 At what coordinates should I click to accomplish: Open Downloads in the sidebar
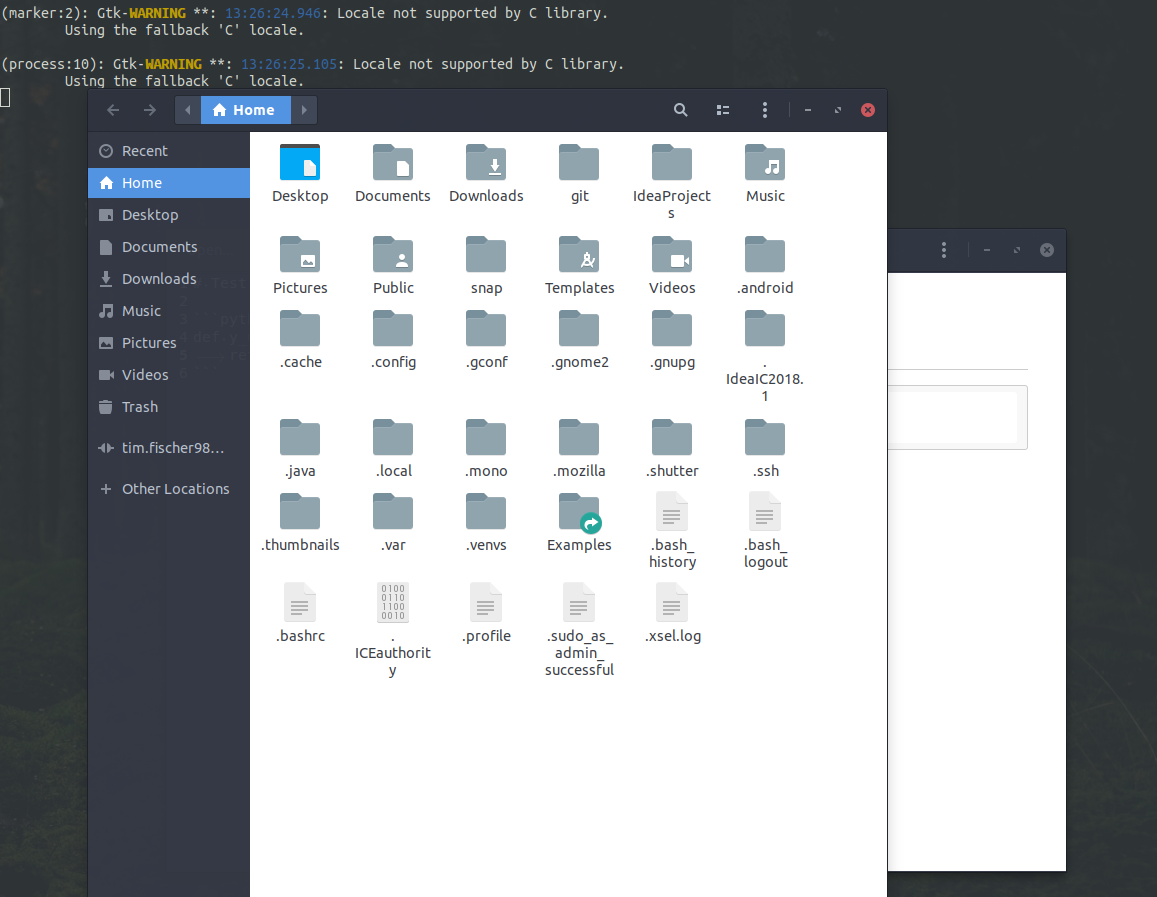tap(169, 279)
